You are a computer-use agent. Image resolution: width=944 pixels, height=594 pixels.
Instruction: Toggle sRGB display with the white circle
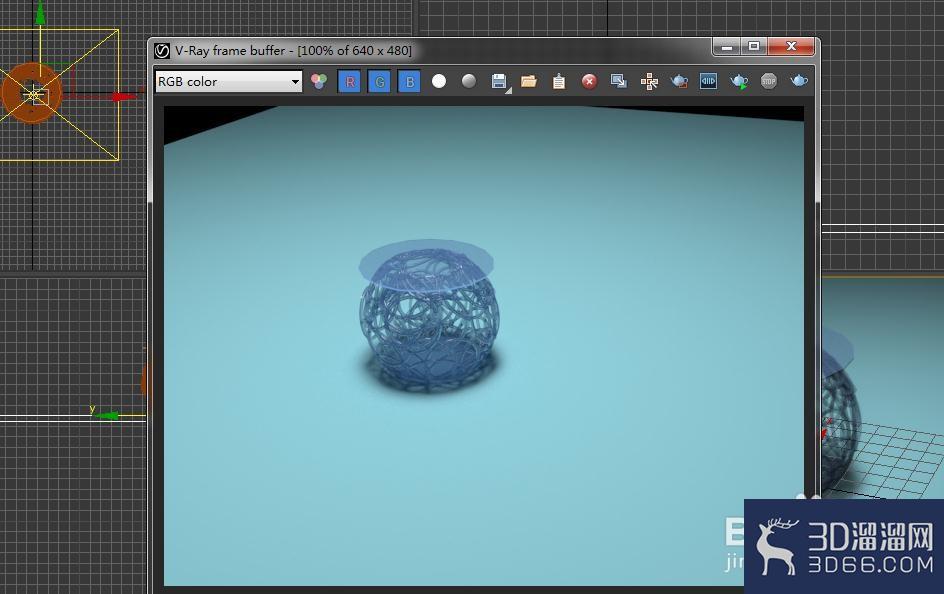tap(438, 81)
